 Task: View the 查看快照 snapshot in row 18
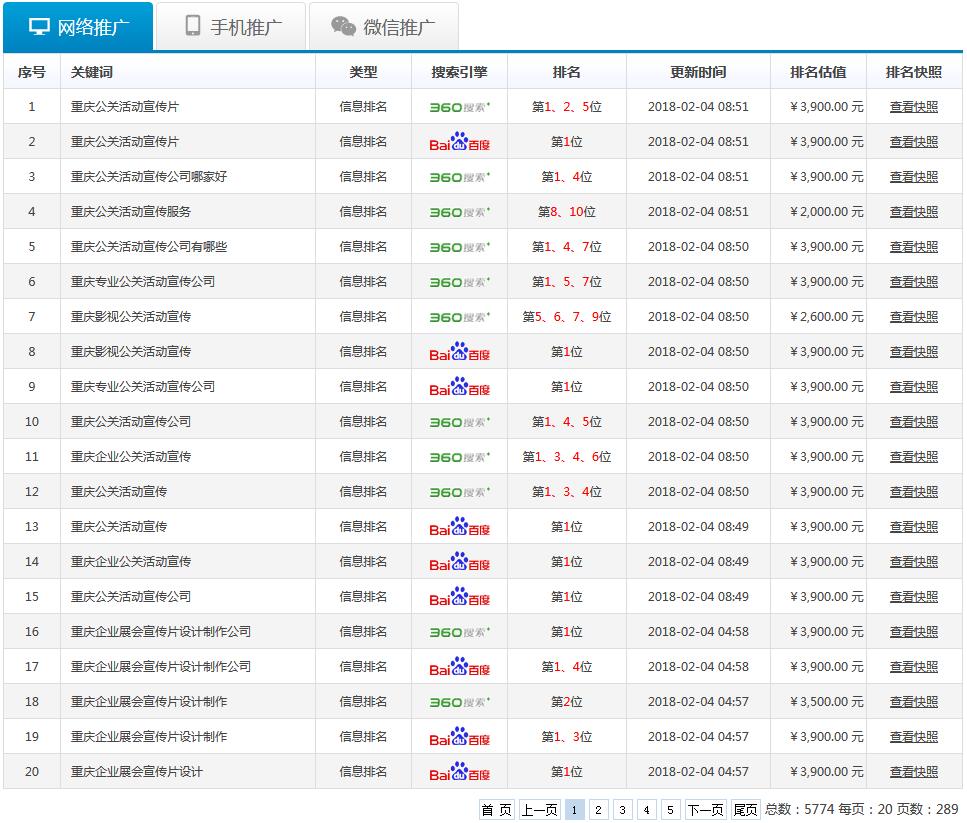click(913, 702)
